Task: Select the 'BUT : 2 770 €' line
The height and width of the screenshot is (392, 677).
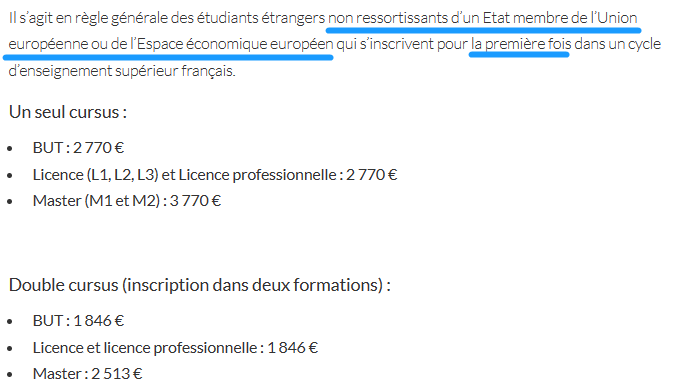Action: tap(78, 148)
